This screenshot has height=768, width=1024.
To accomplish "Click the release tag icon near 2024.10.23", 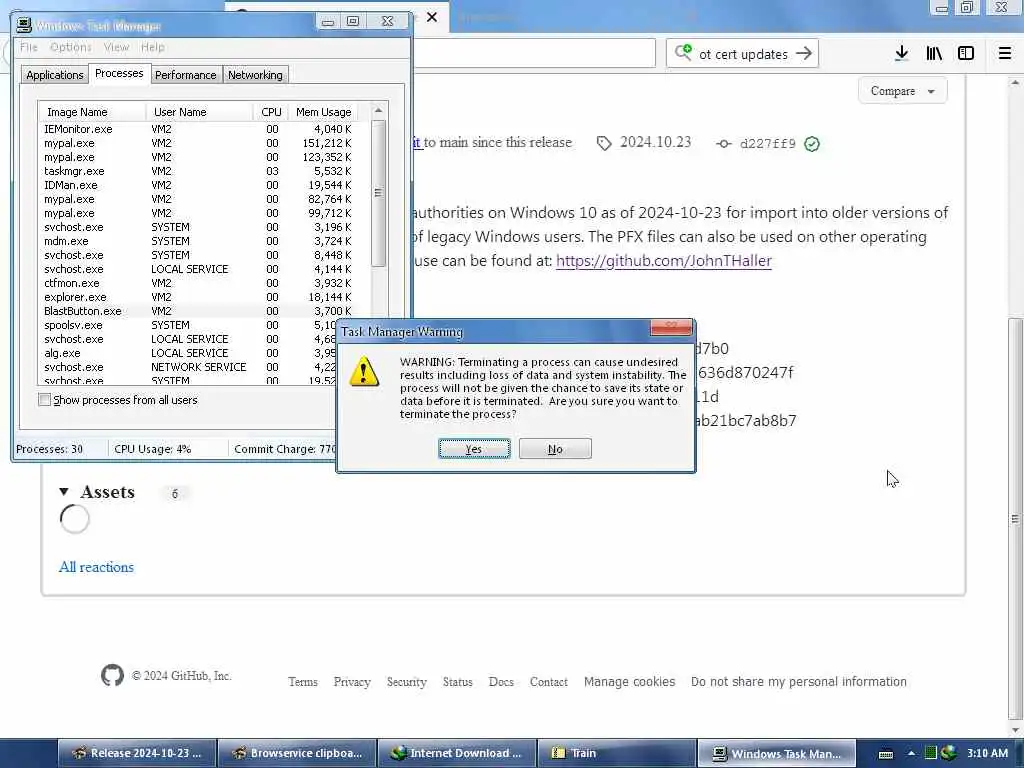I will (604, 143).
